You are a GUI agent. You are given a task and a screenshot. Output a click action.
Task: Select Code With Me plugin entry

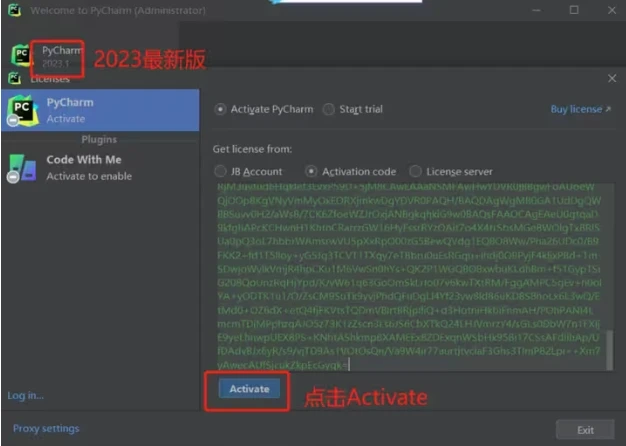click(x=101, y=168)
